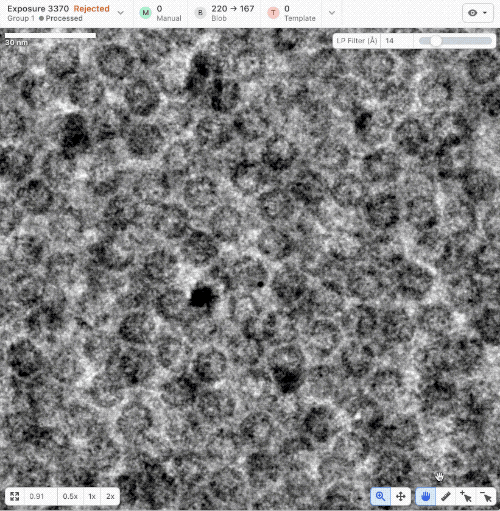The image size is (500, 511).
Task: Select the four-arrow move tool
Action: pyautogui.click(x=400, y=496)
